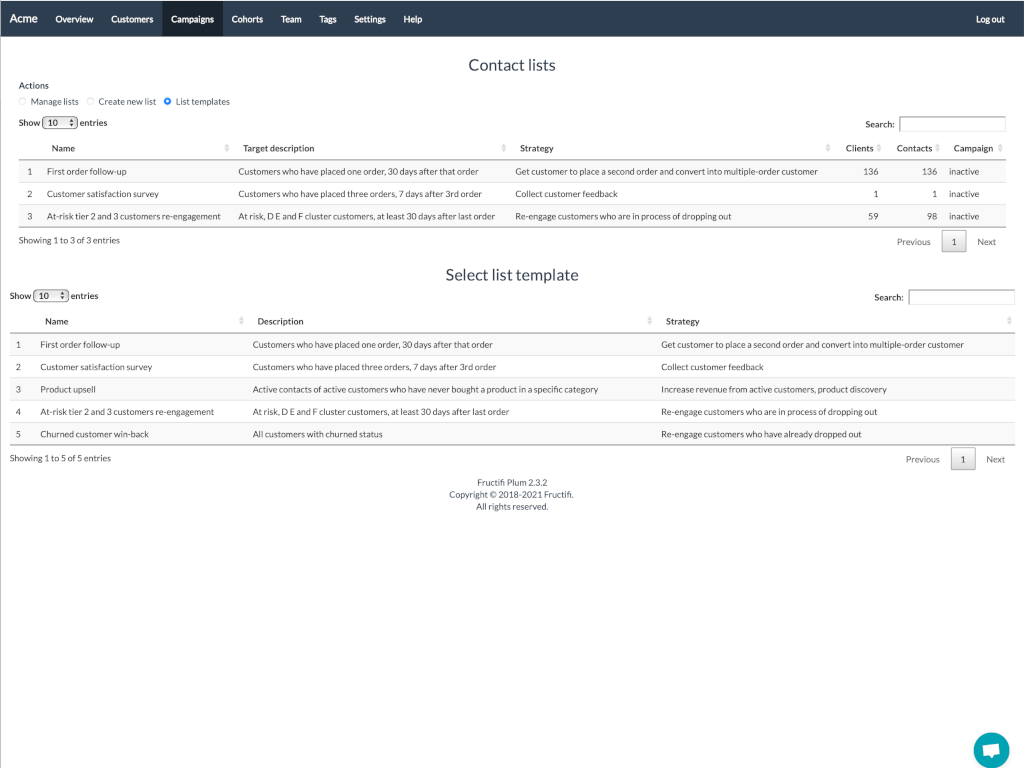
Task: Sort contact lists by Name column
Action: [63, 148]
